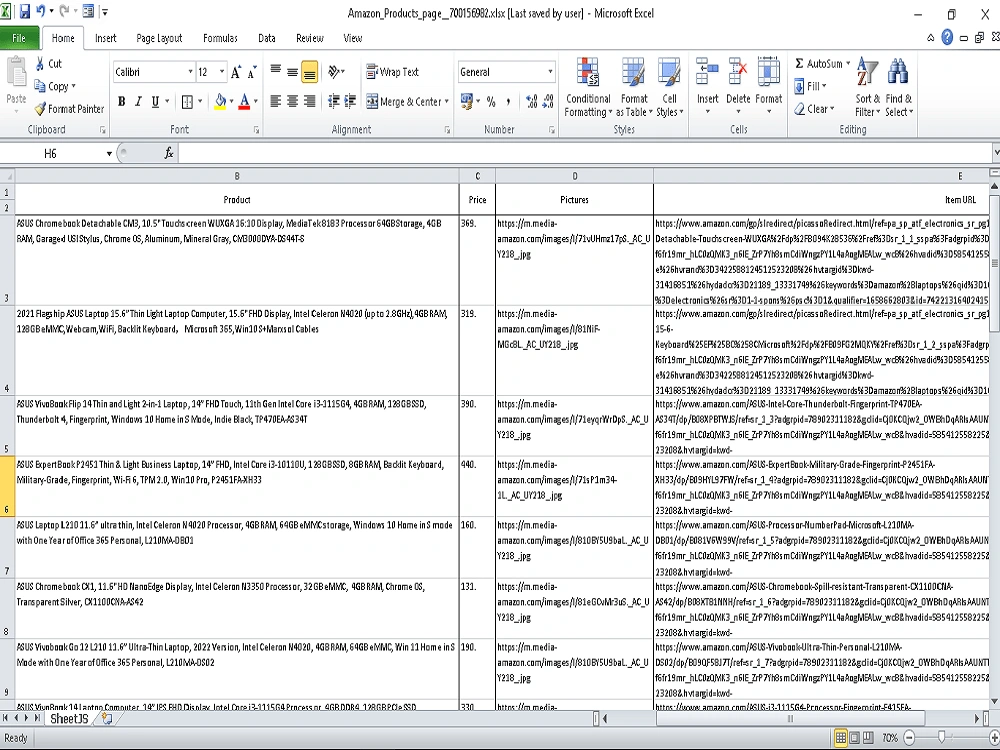Apply the cell borders button
This screenshot has height=750, width=1000.
[x=188, y=101]
